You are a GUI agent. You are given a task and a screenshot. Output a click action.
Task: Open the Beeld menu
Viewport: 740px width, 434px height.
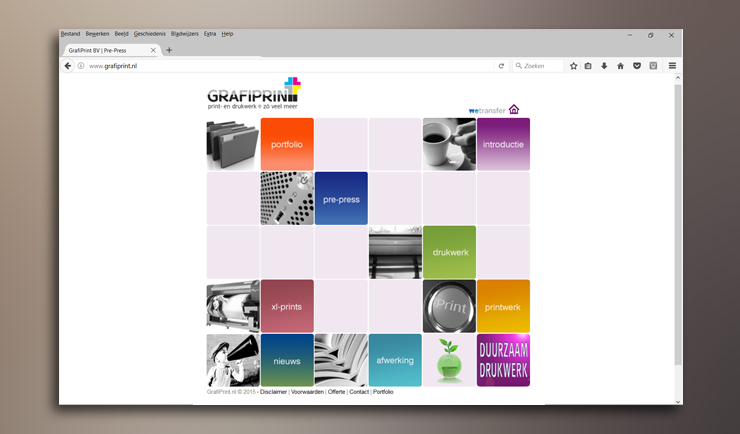[x=121, y=34]
